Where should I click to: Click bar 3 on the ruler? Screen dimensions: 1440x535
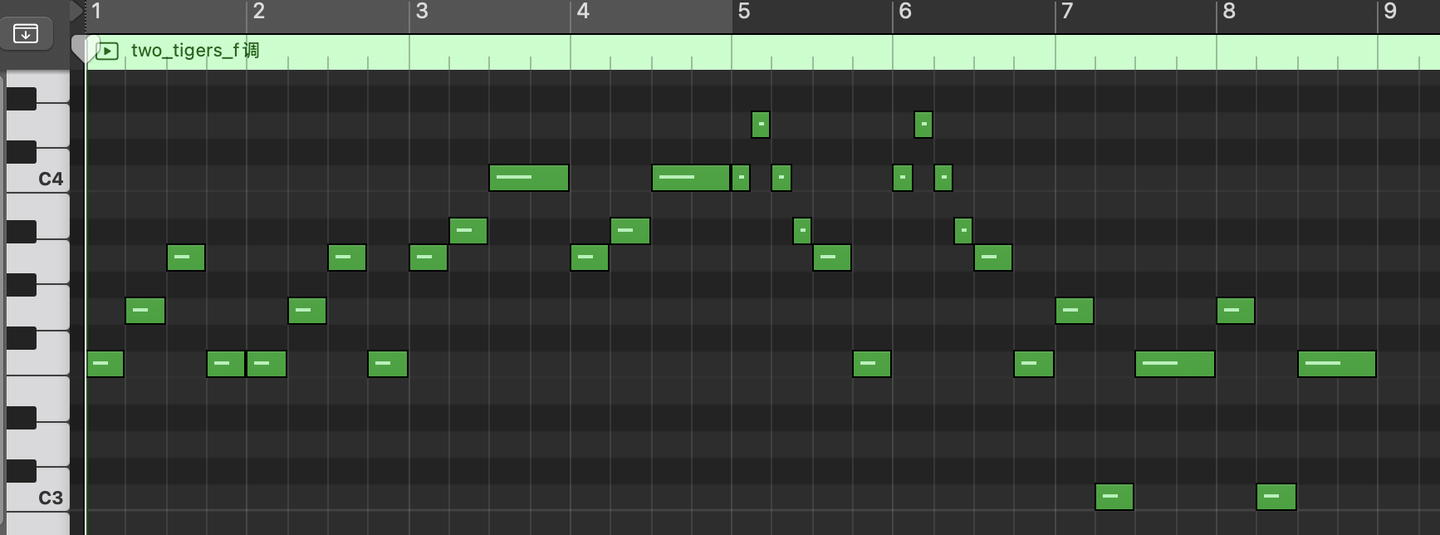tap(421, 11)
